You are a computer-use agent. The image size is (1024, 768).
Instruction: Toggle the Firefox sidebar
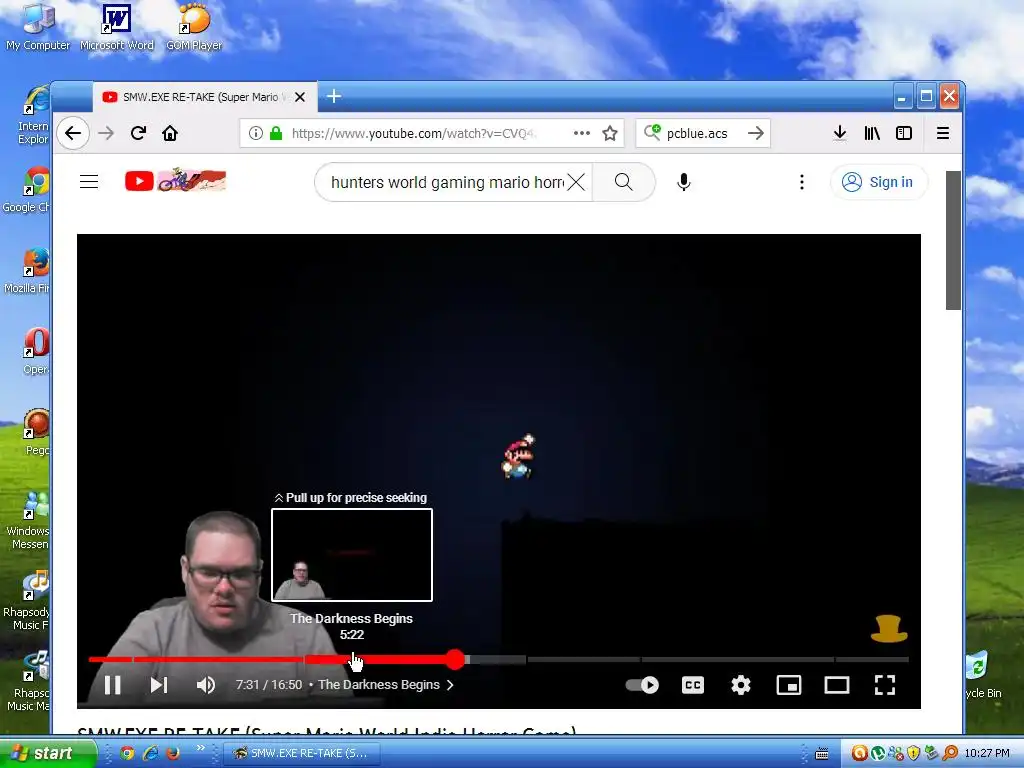click(904, 133)
